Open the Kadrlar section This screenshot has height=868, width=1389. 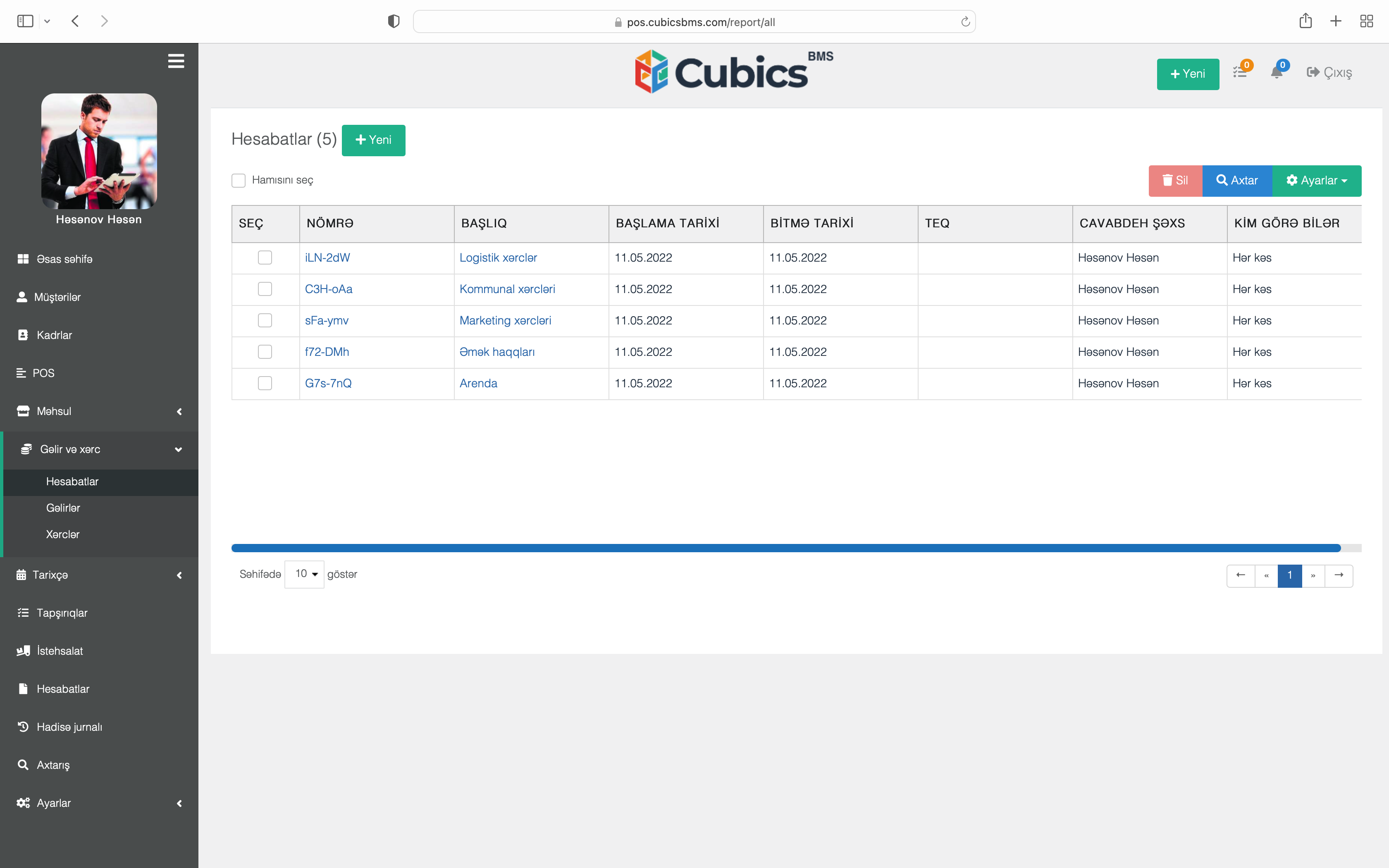(x=54, y=335)
